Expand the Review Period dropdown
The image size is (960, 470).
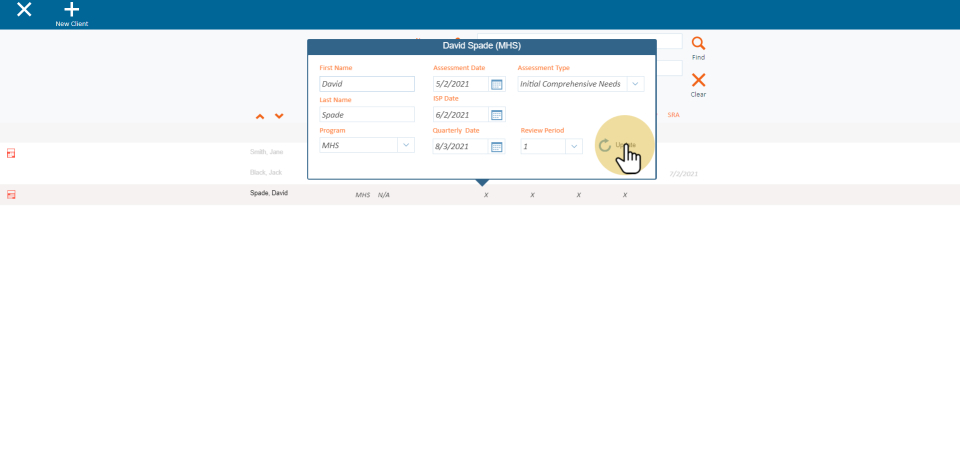[x=573, y=146]
